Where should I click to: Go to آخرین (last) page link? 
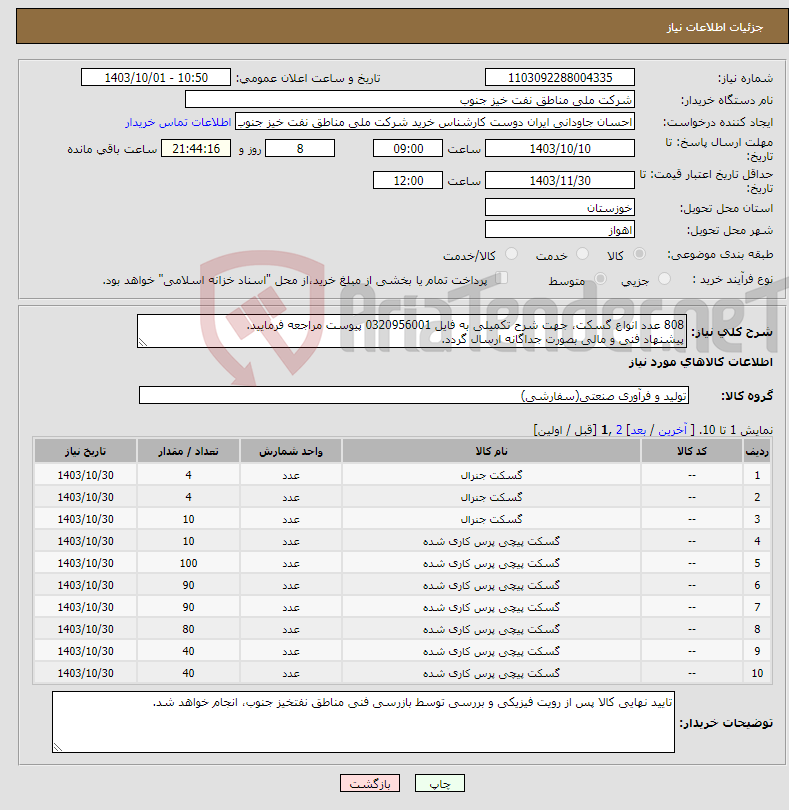tap(672, 430)
